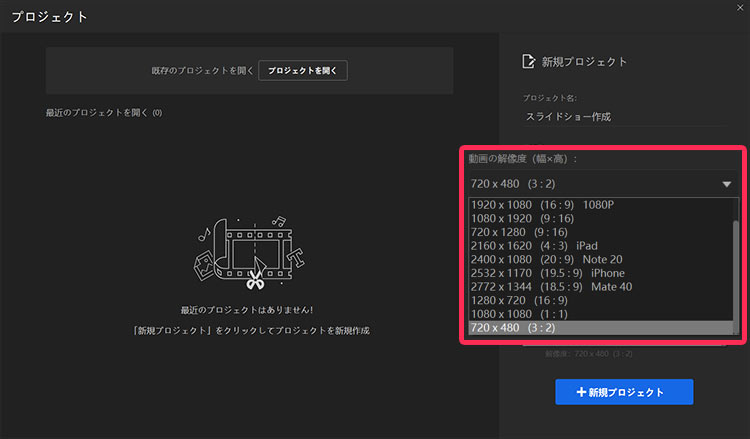The image size is (750, 439).
Task: Click the new project document icon
Action: pos(528,62)
